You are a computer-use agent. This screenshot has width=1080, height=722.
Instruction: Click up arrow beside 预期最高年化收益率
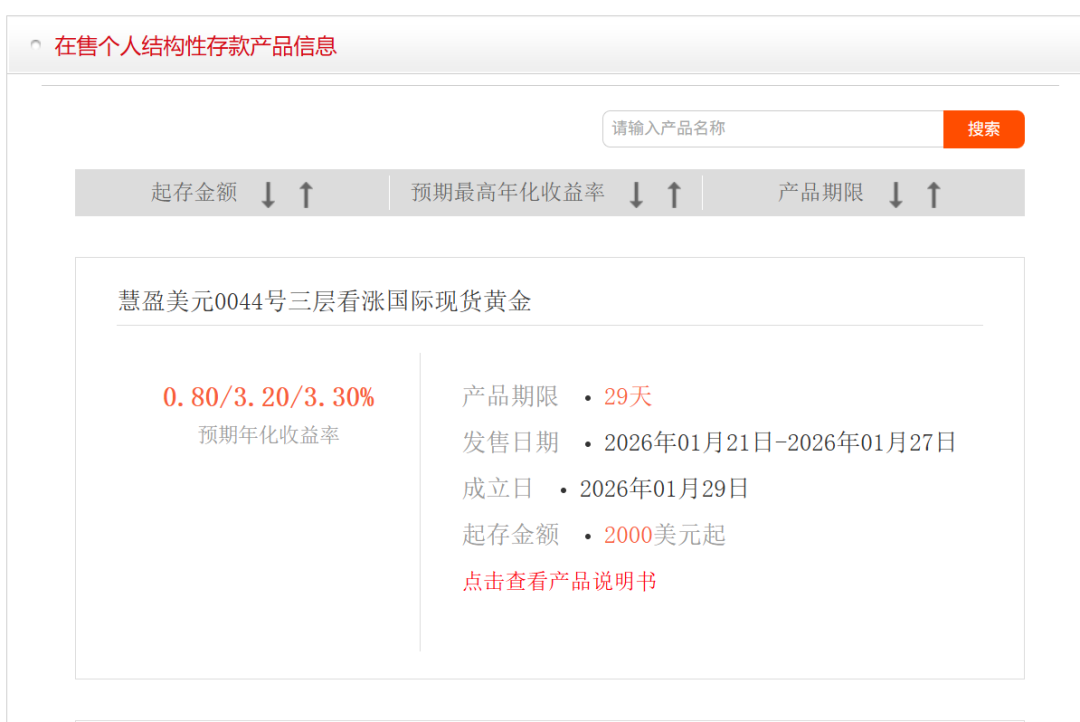point(674,194)
